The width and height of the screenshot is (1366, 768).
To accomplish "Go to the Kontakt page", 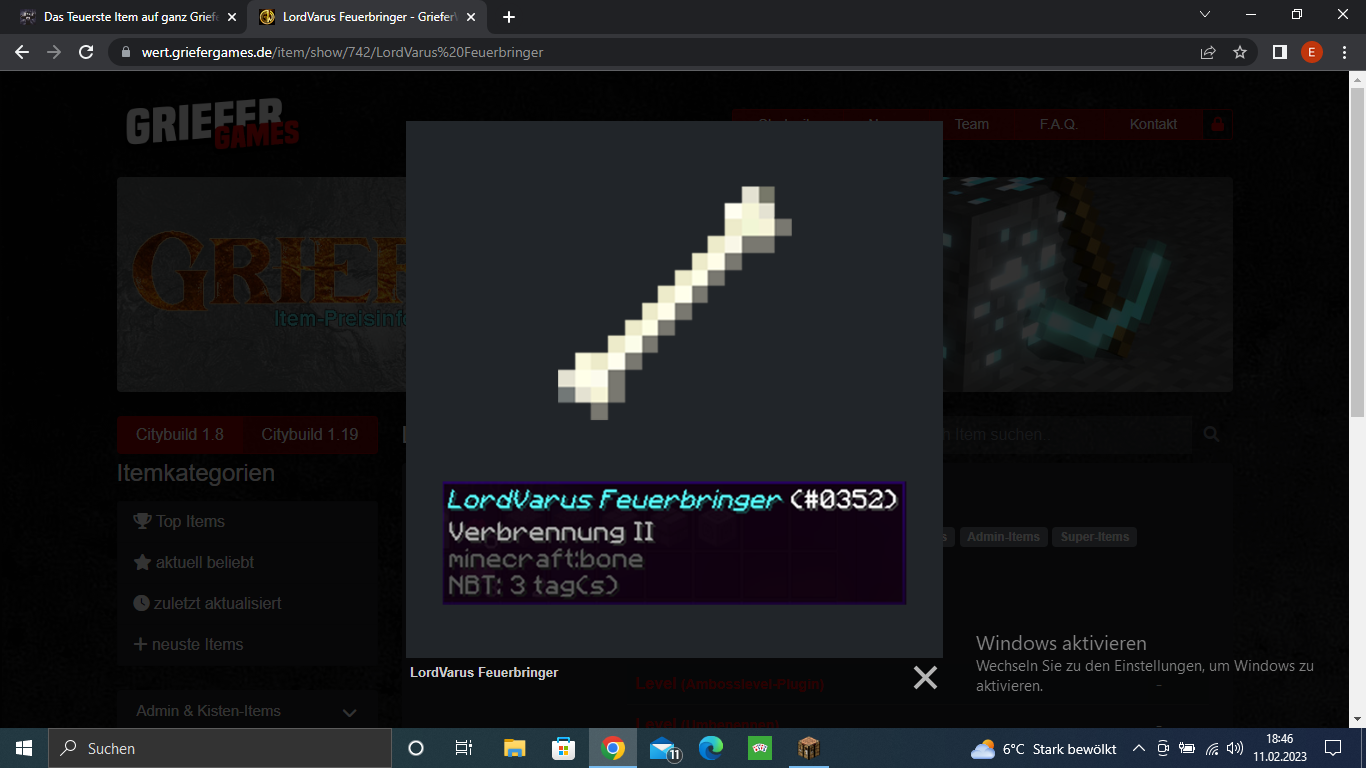I will (x=1153, y=124).
